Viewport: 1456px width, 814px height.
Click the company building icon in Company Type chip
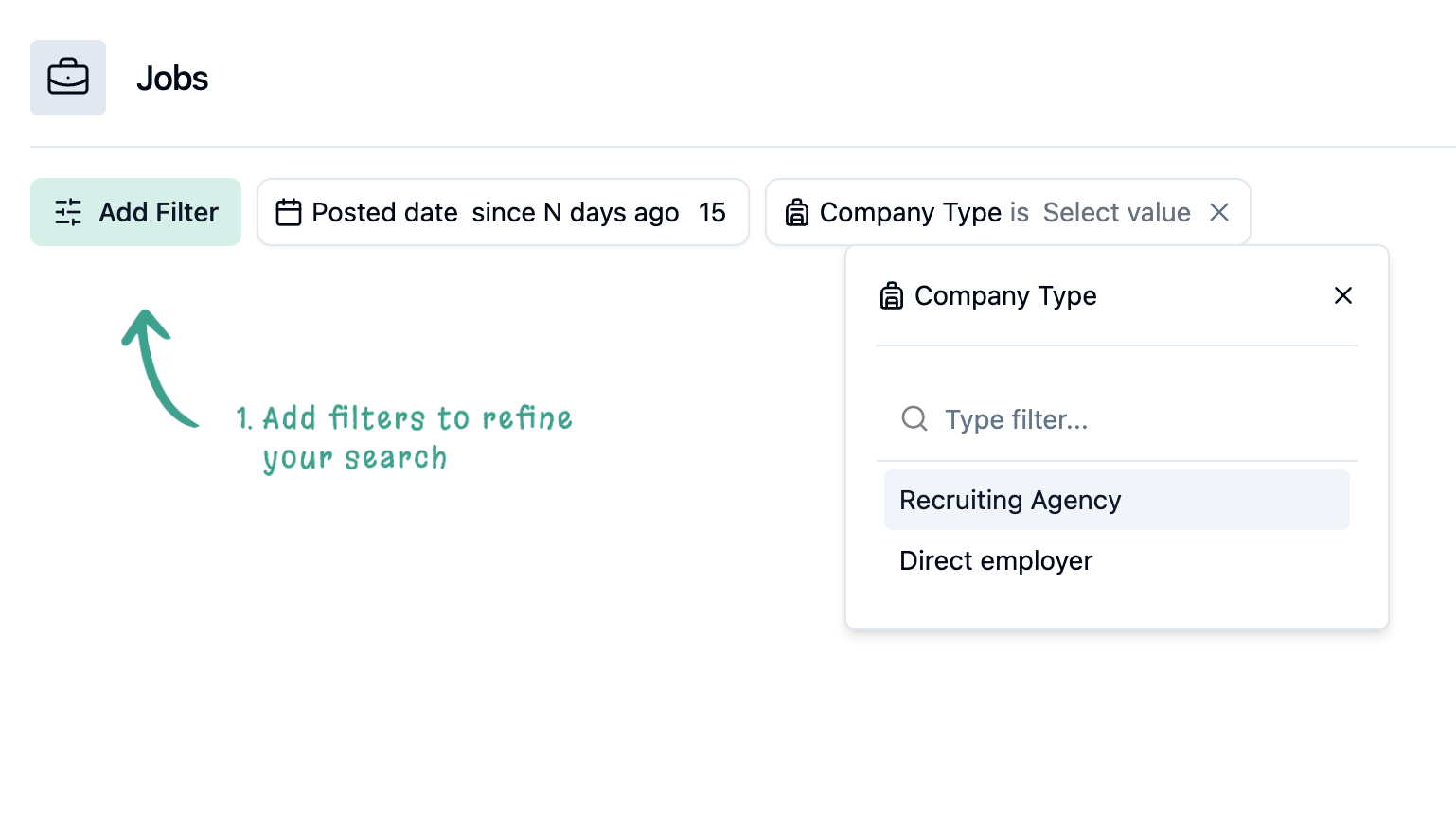pyautogui.click(x=795, y=212)
